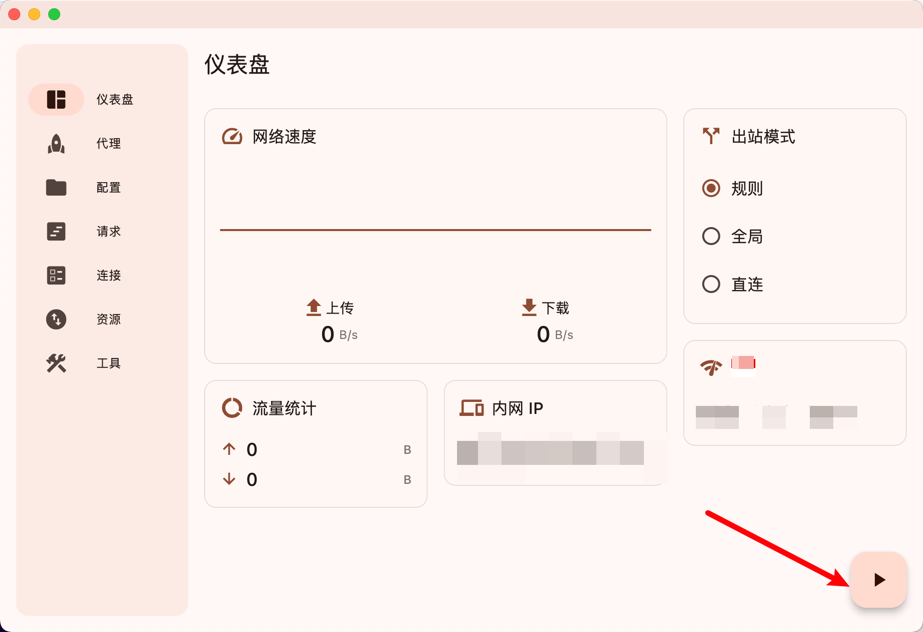Click the 内网 IP devices icon
Screen dimensions: 923x632
click(471, 408)
